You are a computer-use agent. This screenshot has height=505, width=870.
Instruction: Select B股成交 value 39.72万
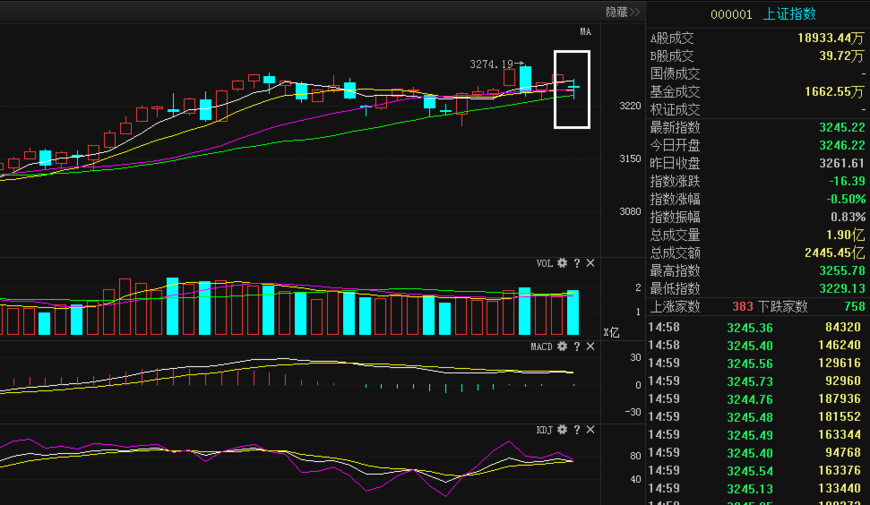[x=842, y=55]
